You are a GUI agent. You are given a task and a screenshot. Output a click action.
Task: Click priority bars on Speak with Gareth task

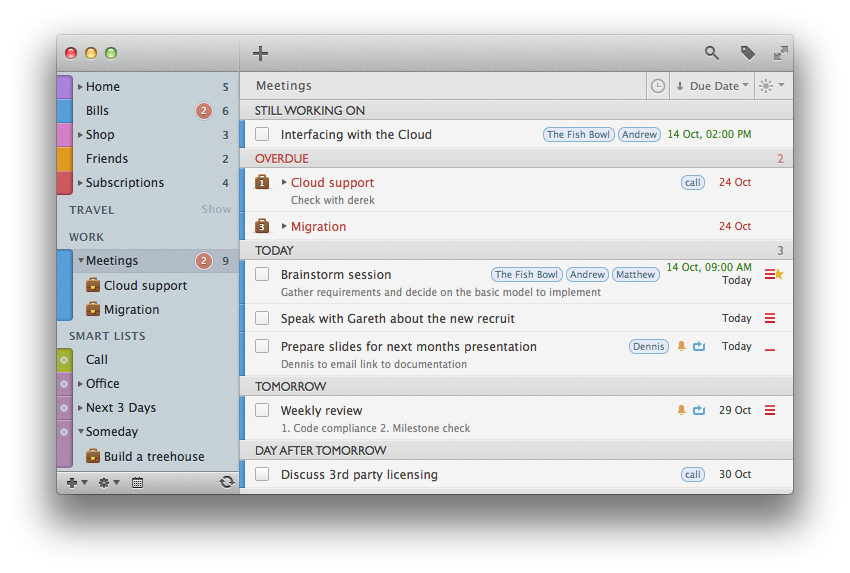(x=770, y=318)
